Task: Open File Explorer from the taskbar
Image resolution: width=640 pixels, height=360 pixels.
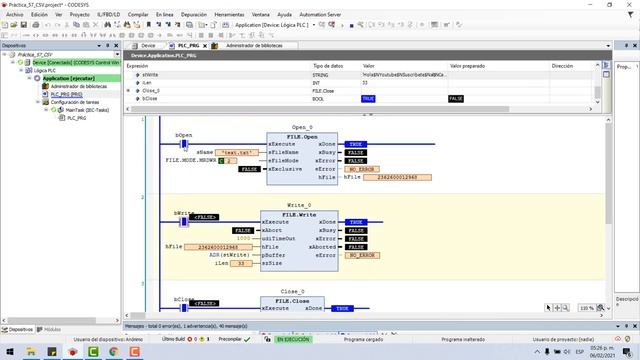Action: [31, 351]
